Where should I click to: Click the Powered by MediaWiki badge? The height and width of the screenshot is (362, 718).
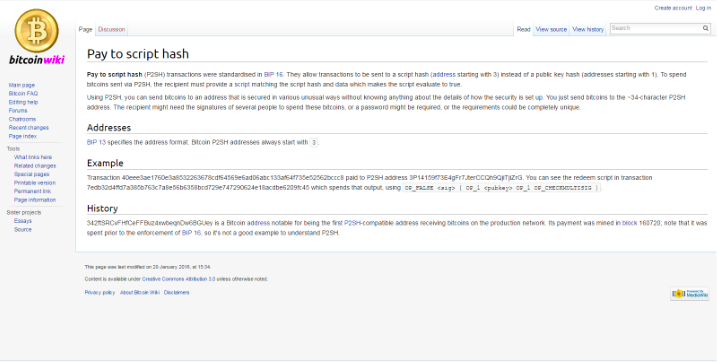coord(690,294)
